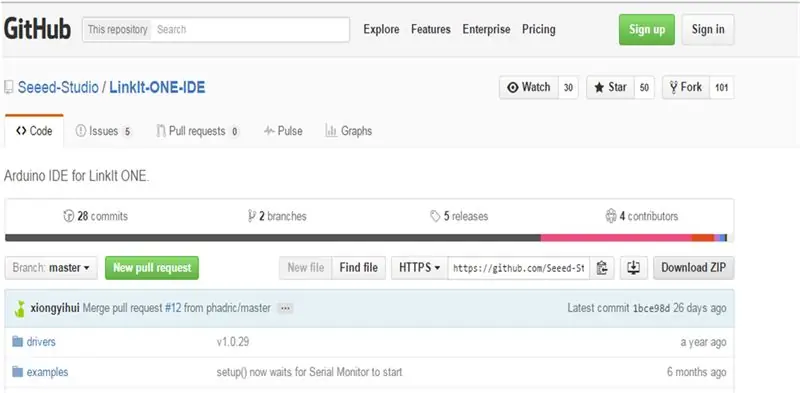Click the Features menu link
This screenshot has height=393, width=800.
click(431, 30)
